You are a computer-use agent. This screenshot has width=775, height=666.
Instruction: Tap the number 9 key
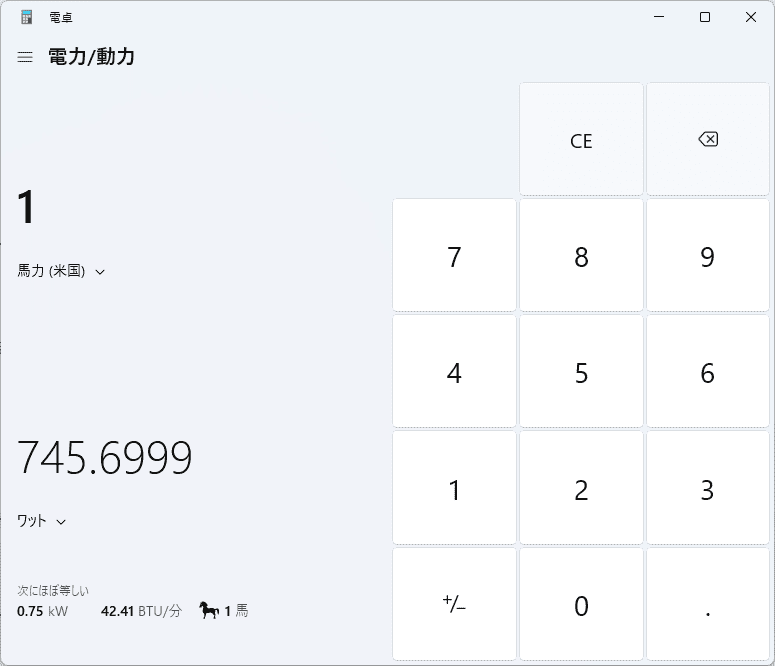[707, 257]
